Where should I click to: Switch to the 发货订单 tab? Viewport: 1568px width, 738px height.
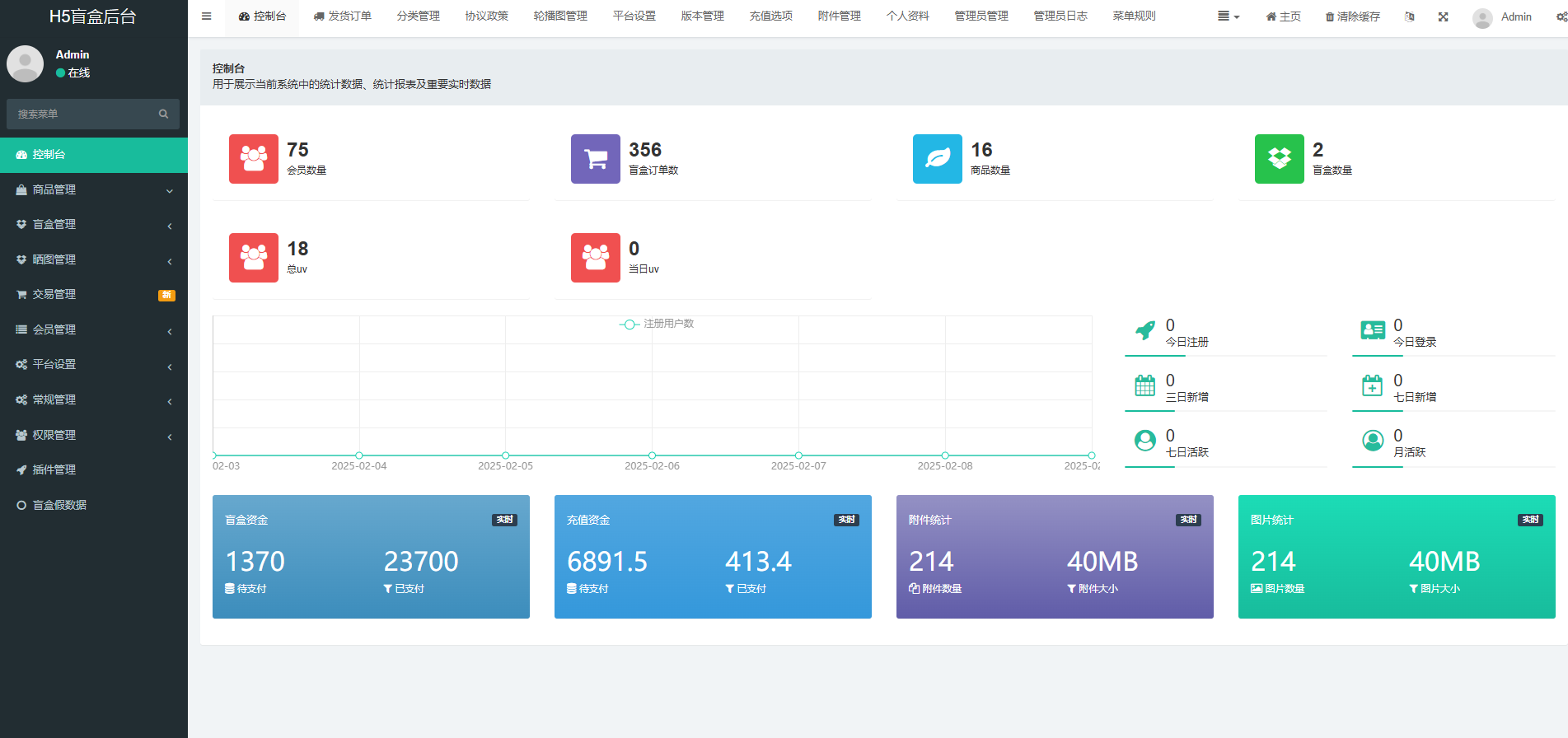coord(343,16)
